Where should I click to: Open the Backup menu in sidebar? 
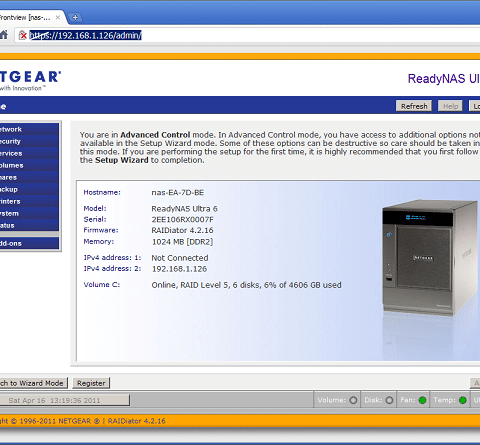(29, 189)
